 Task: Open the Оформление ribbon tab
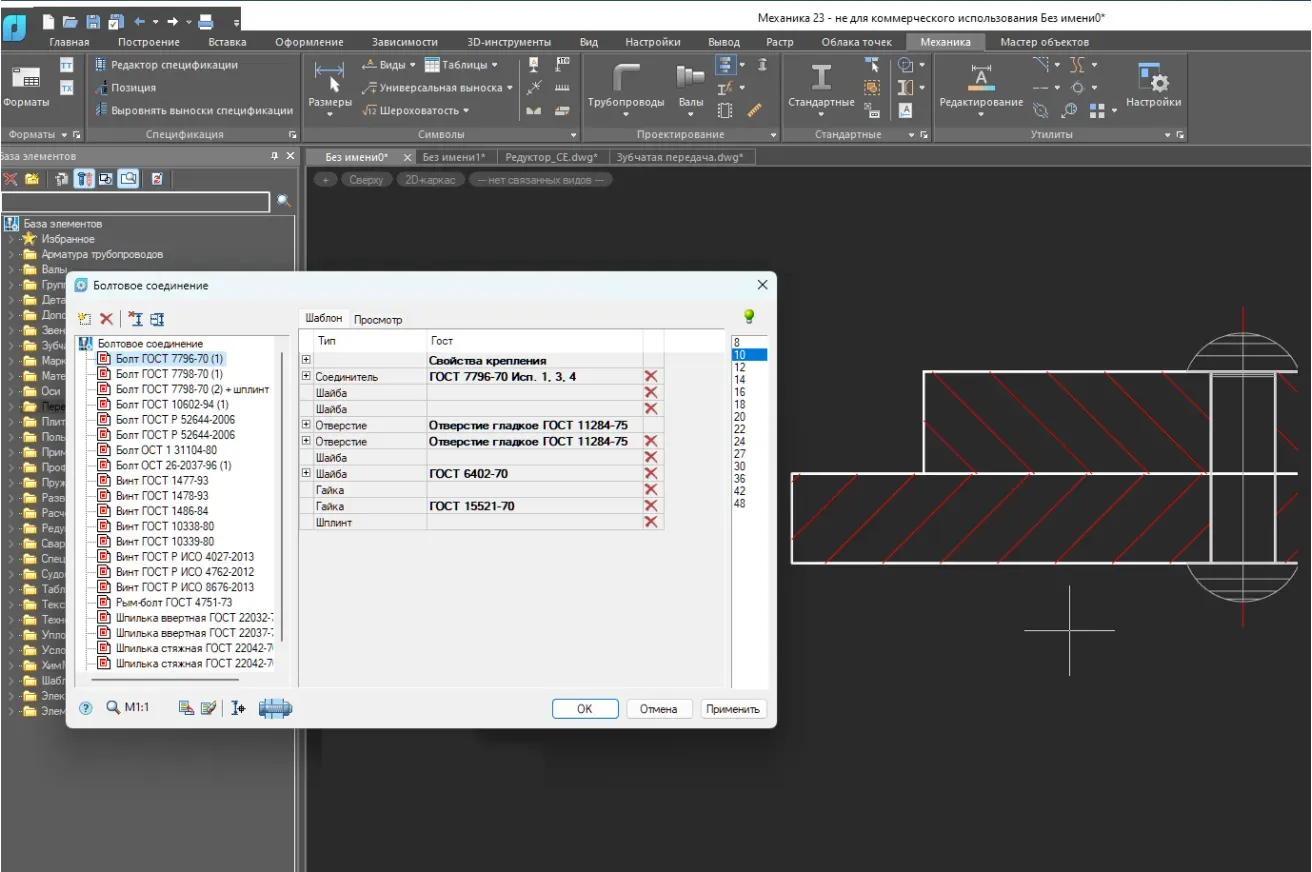tap(309, 42)
